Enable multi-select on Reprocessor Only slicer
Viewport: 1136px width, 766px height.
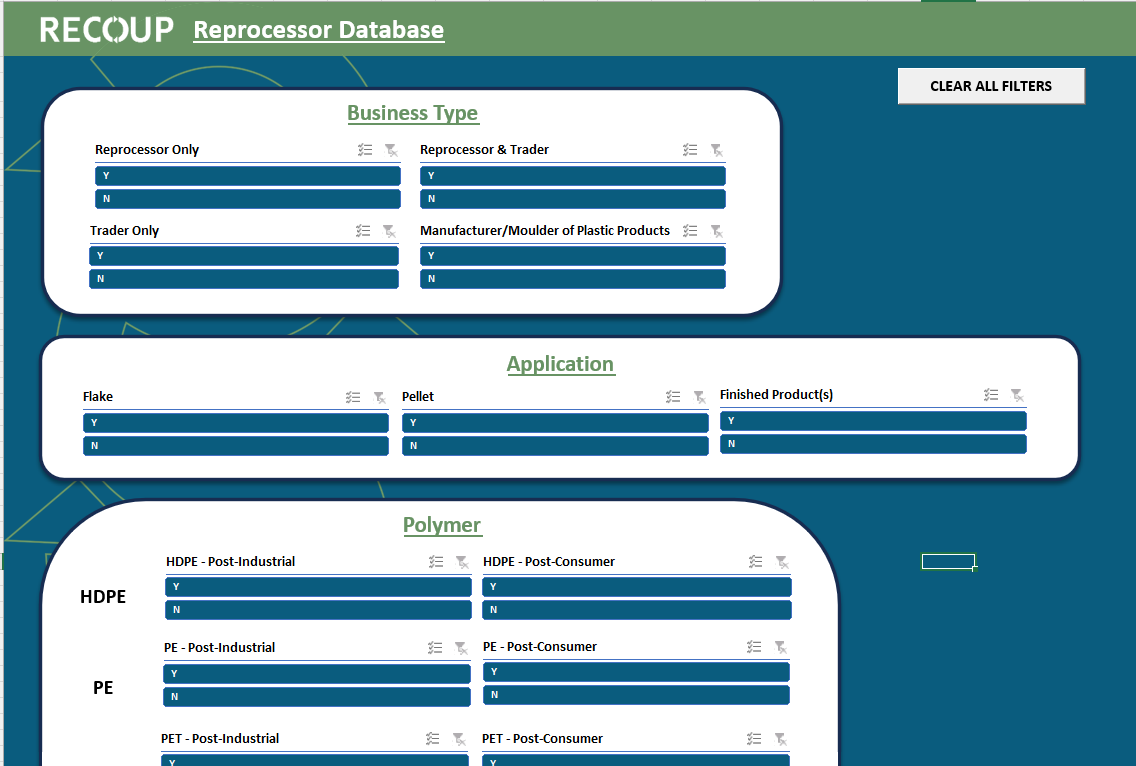364,149
